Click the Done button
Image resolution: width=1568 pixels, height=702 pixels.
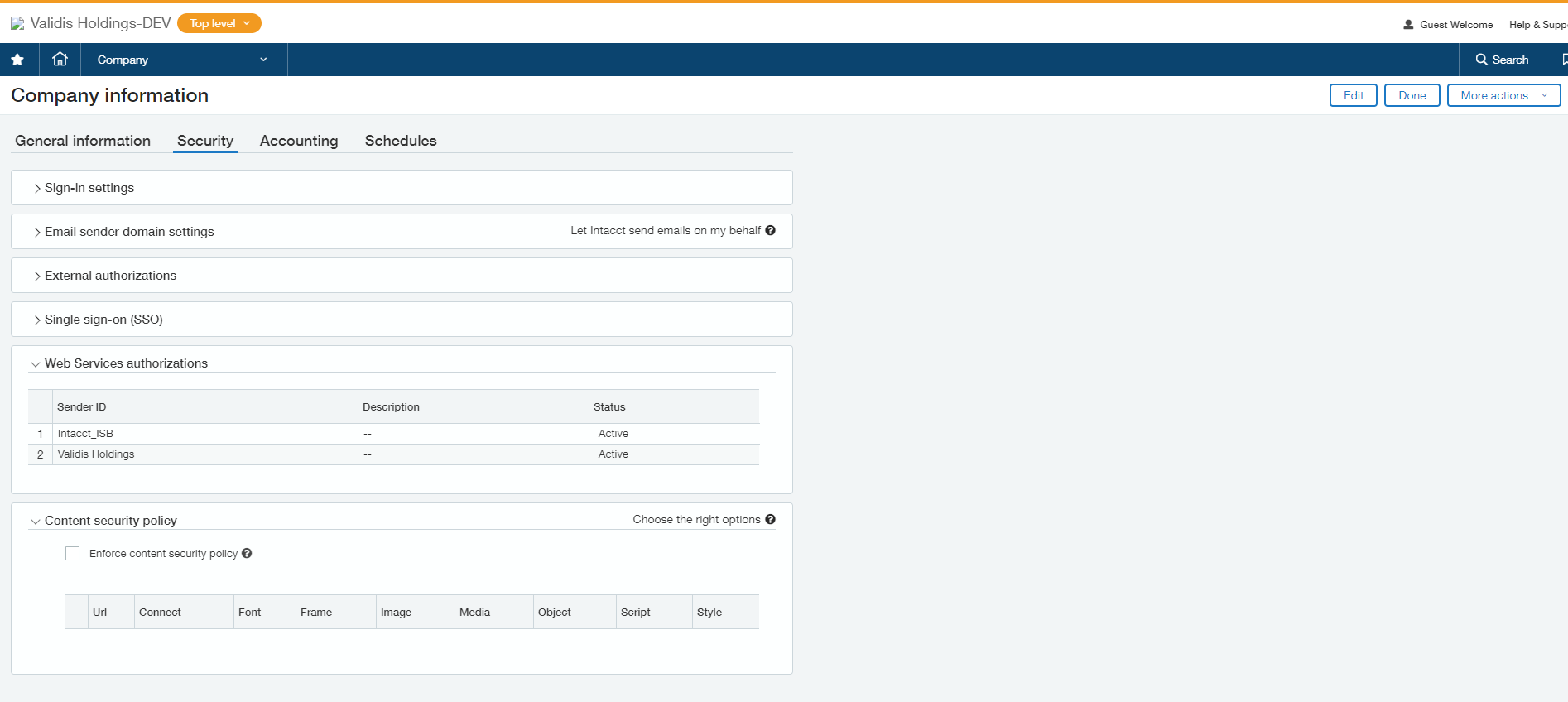pyautogui.click(x=1412, y=95)
